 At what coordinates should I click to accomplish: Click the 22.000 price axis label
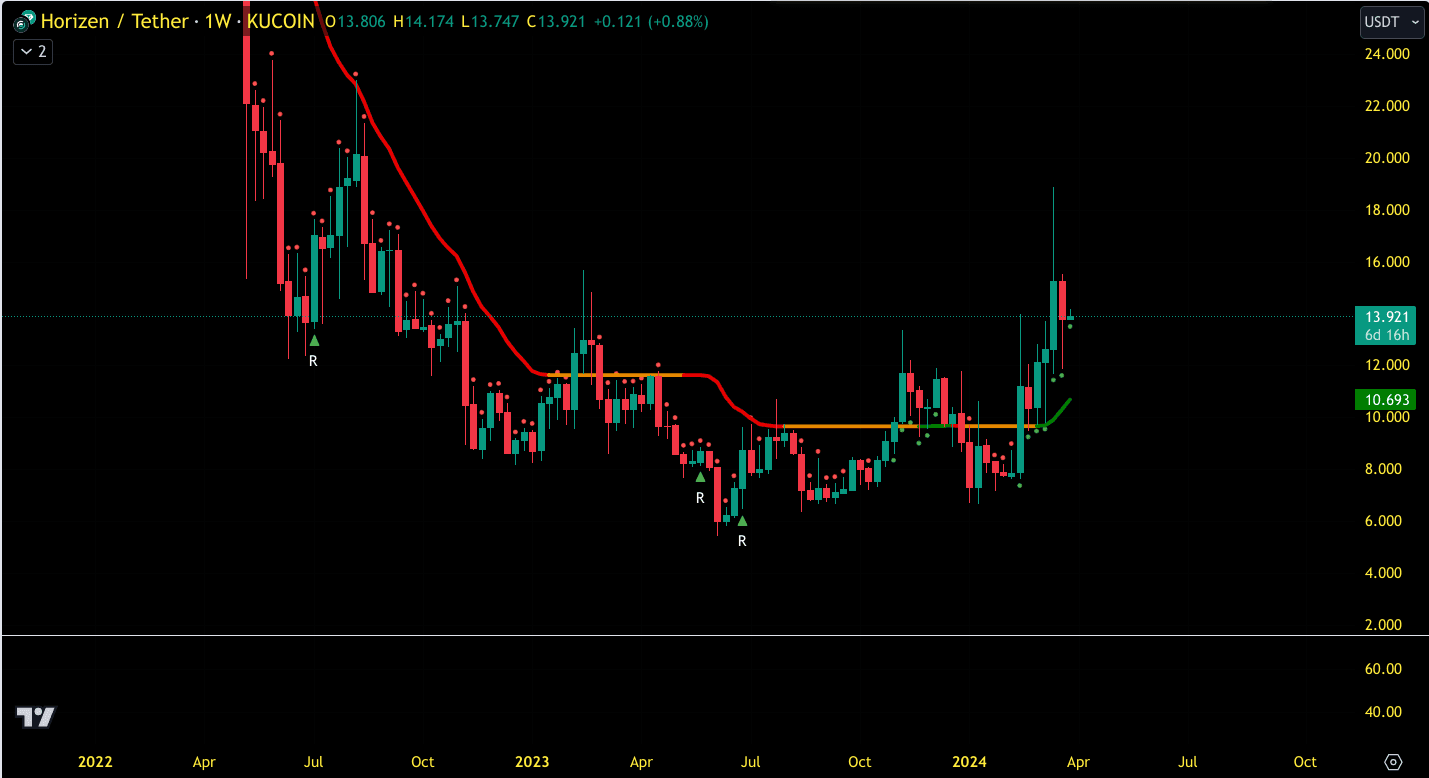pos(1387,105)
